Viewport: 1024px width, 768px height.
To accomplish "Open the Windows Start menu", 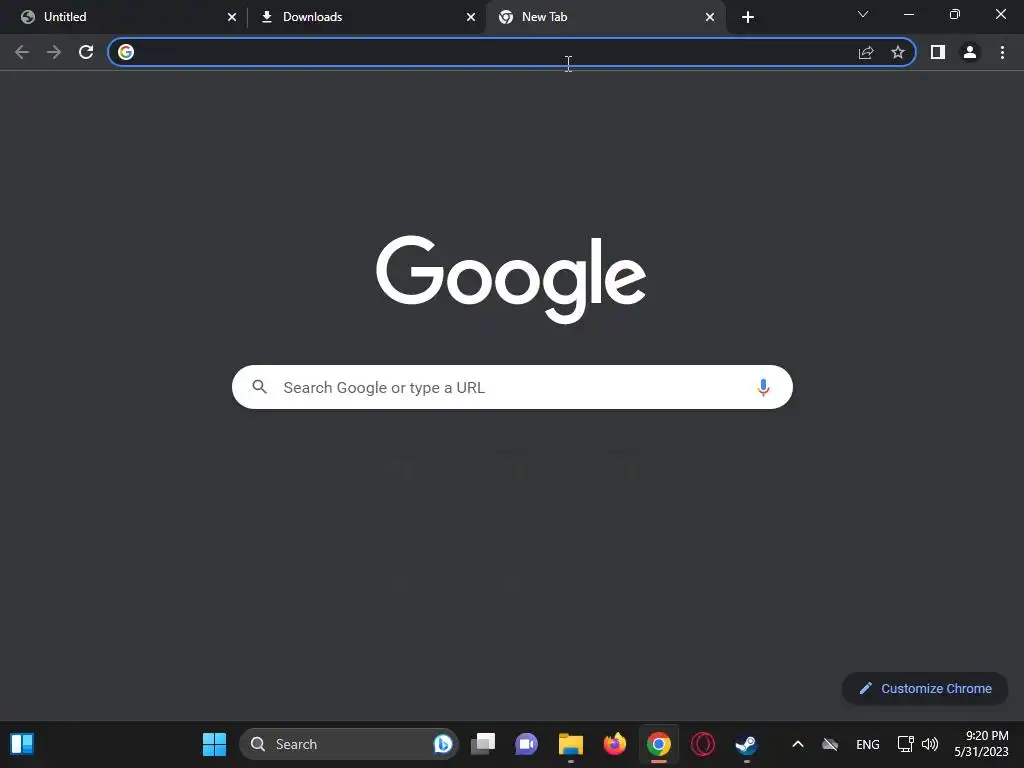I will [214, 744].
